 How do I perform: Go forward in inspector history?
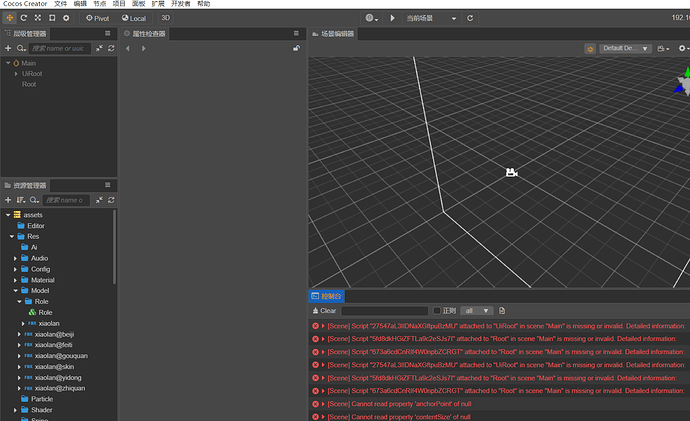(x=143, y=48)
